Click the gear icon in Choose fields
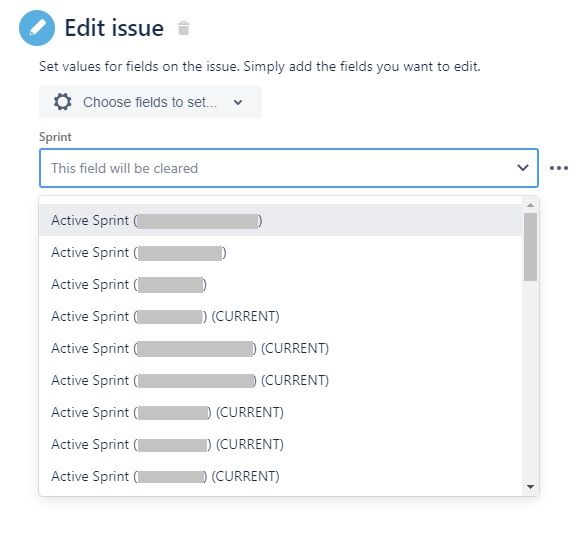This screenshot has width=579, height=535. click(62, 102)
